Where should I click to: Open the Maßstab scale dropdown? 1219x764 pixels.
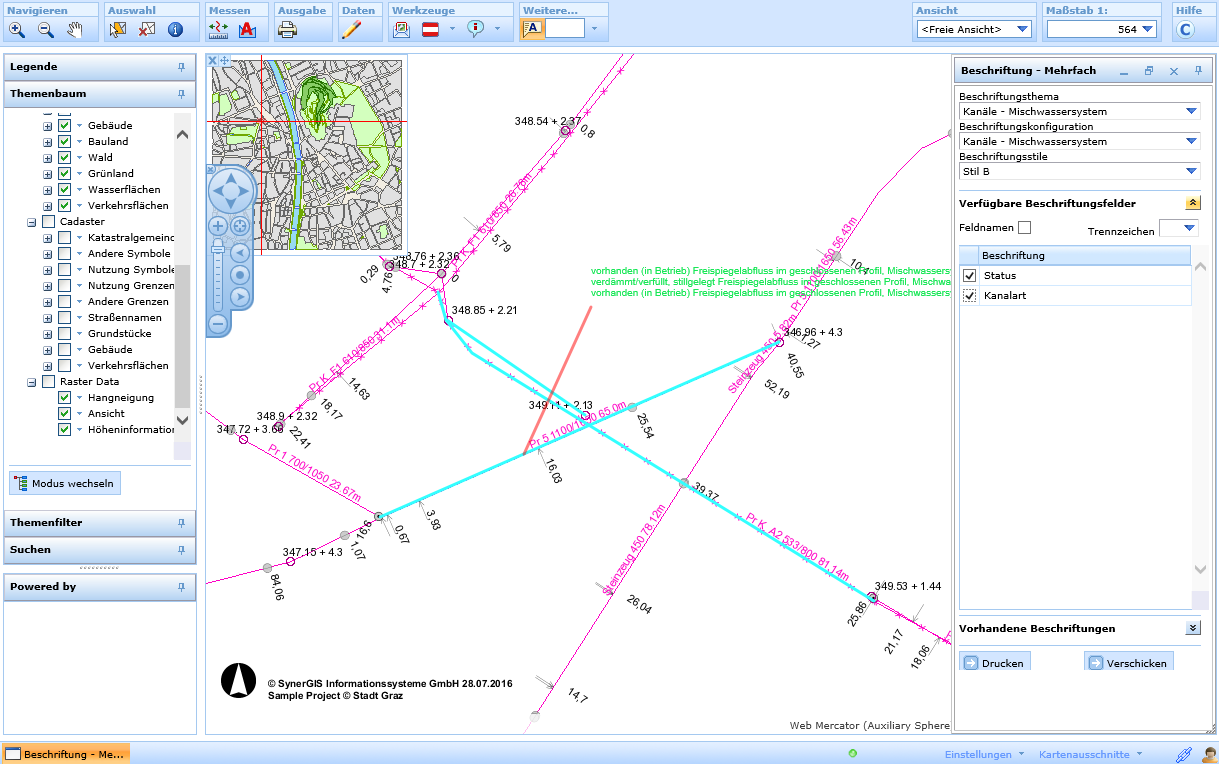click(x=1147, y=29)
